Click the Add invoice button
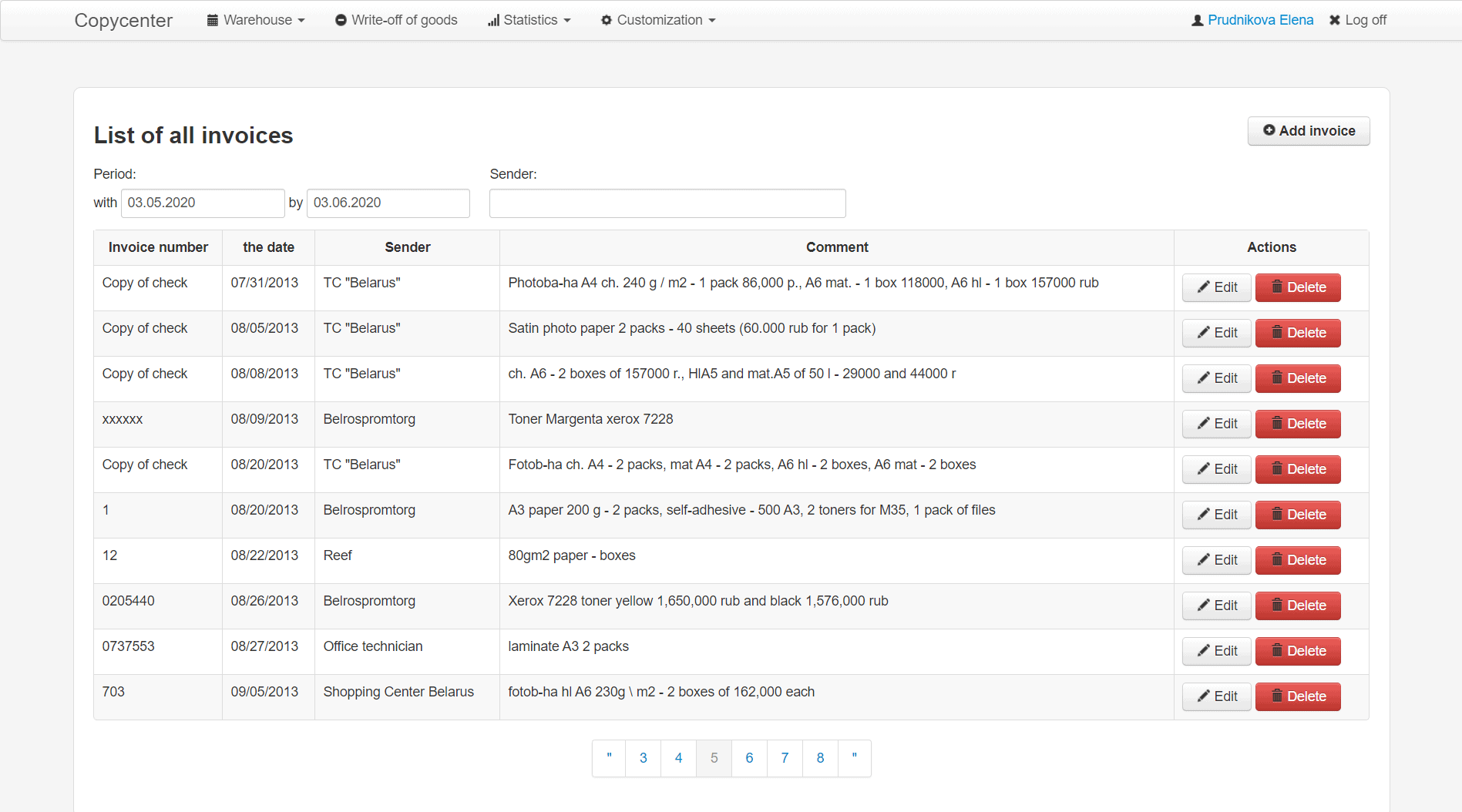The width and height of the screenshot is (1462, 812). tap(1309, 131)
